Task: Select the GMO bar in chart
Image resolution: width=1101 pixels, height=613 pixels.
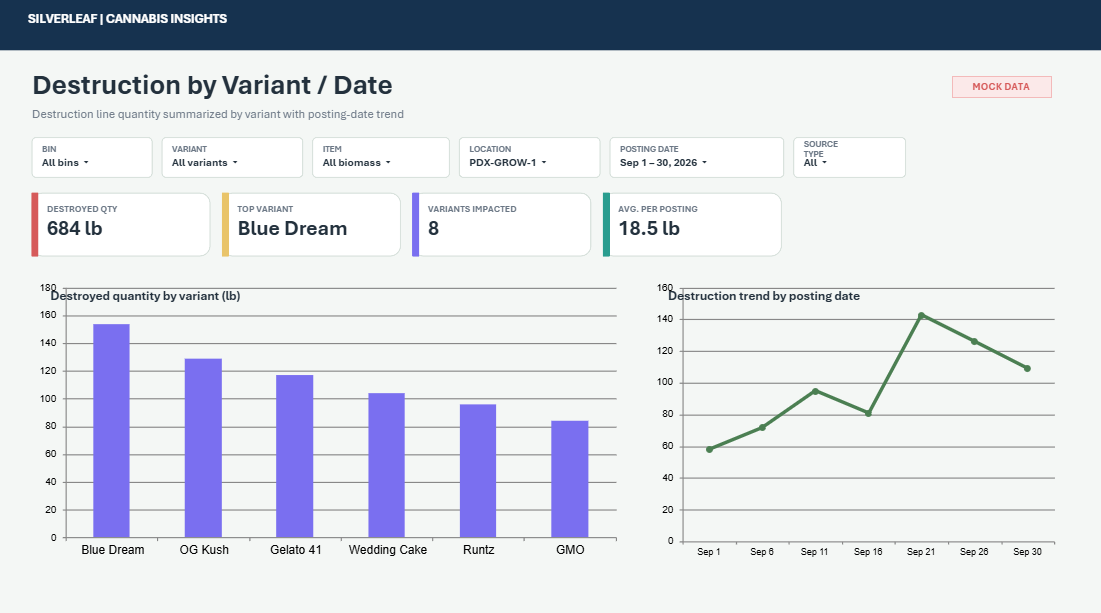Action: (x=569, y=480)
